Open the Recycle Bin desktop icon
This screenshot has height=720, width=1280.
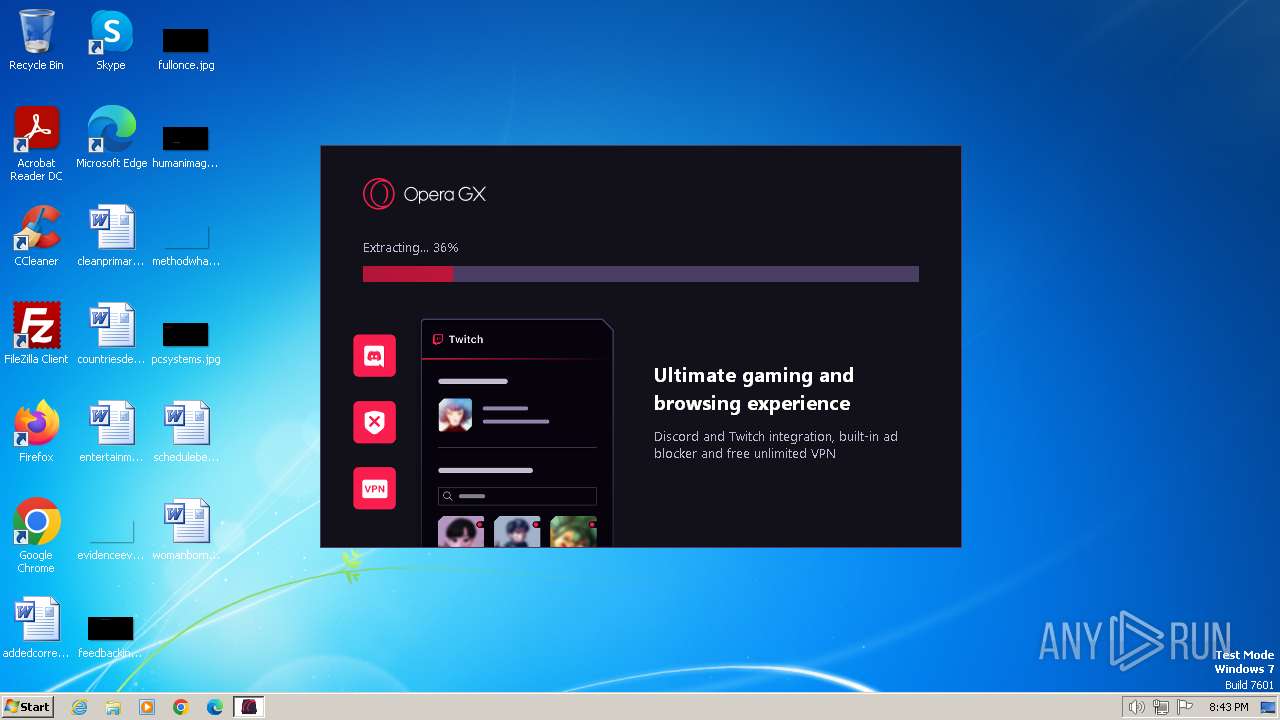(x=36, y=40)
